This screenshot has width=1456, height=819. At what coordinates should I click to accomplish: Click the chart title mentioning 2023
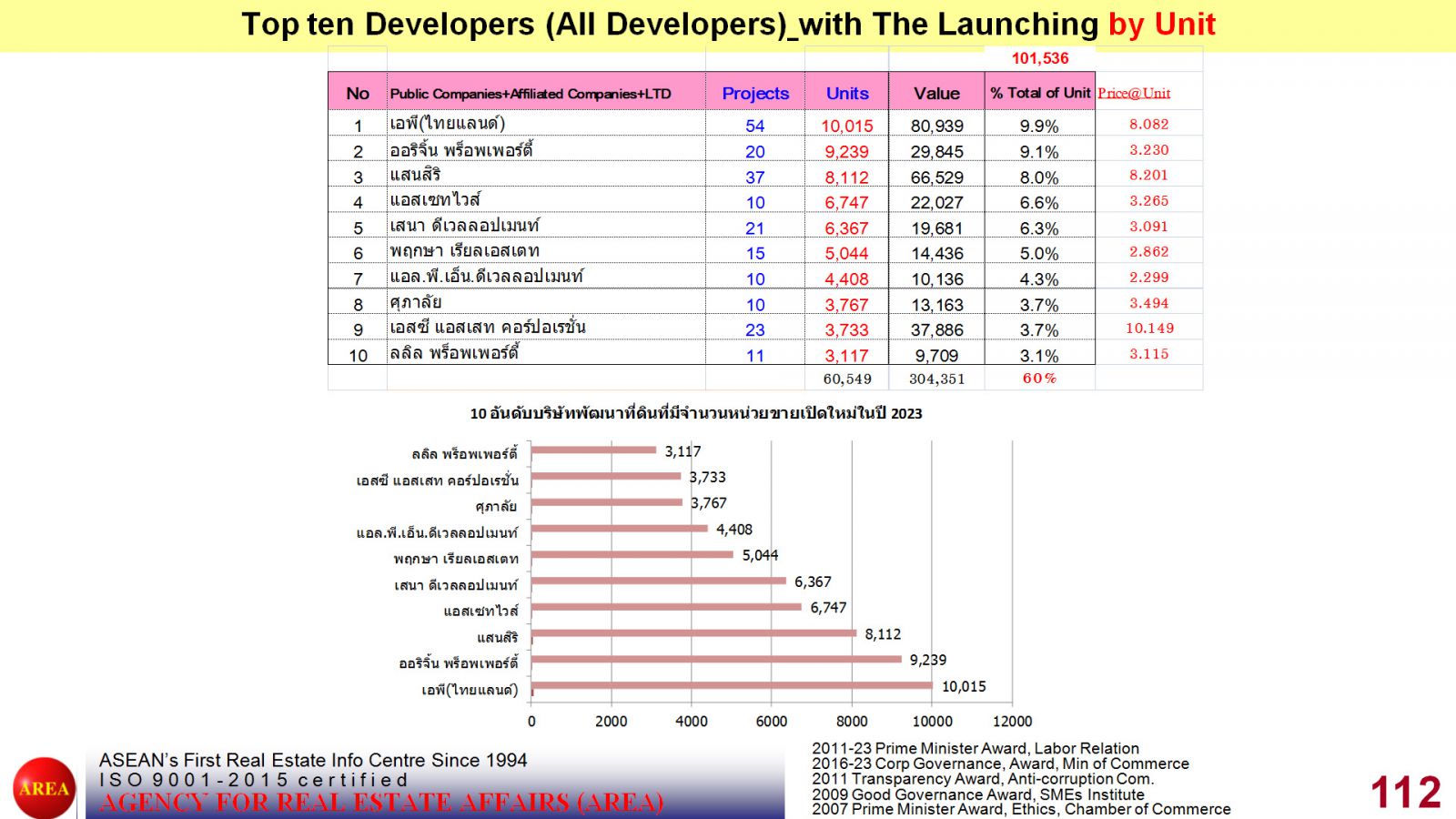tap(696, 413)
